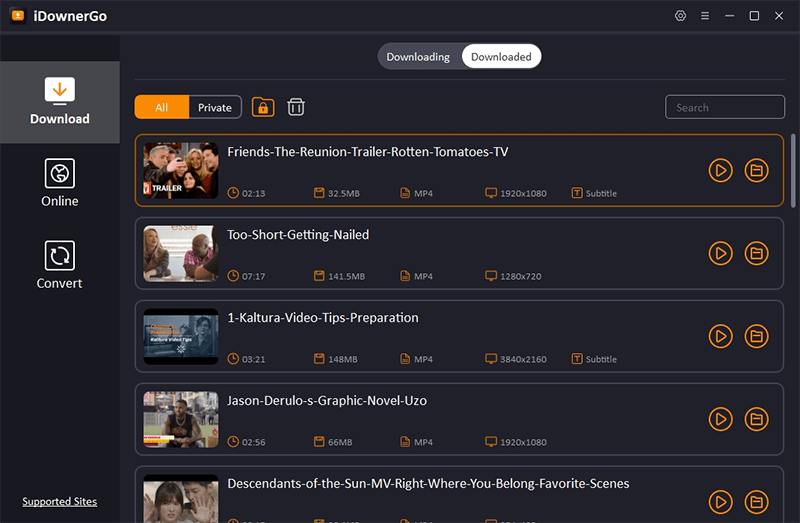The image size is (800, 523).
Task: Open the Supported Sites link
Action: coord(60,502)
